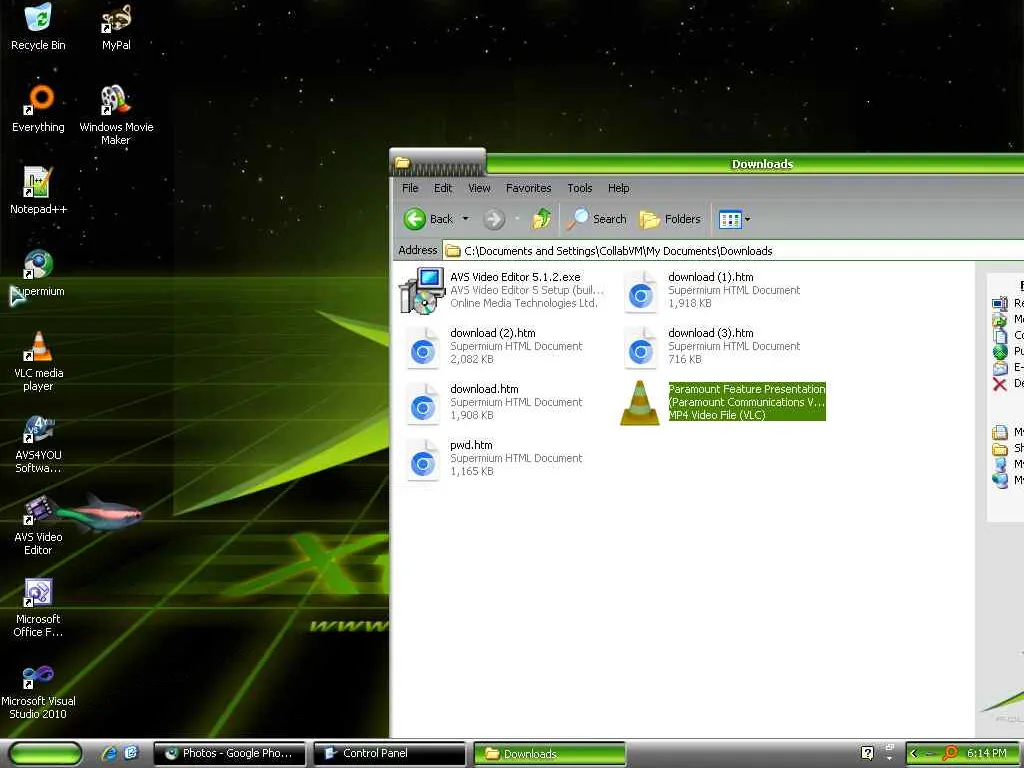Select the pwd.htm file icon
The height and width of the screenshot is (768, 1024).
pos(423,462)
